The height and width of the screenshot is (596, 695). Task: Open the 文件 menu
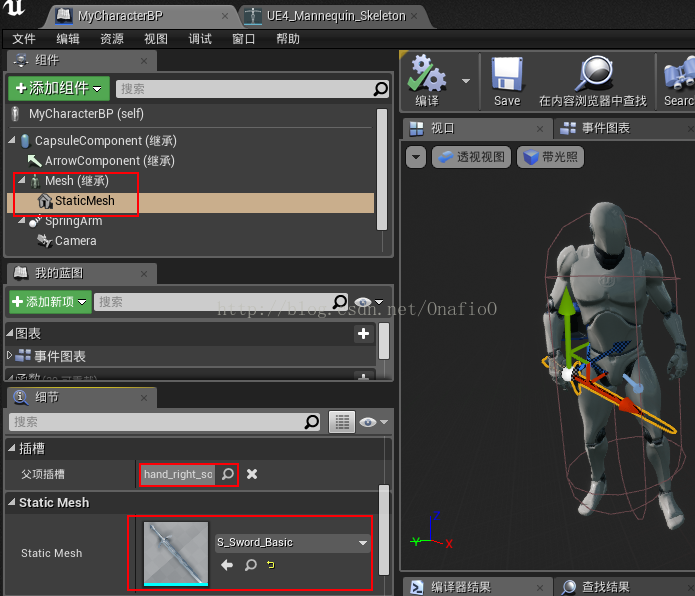pyautogui.click(x=23, y=39)
